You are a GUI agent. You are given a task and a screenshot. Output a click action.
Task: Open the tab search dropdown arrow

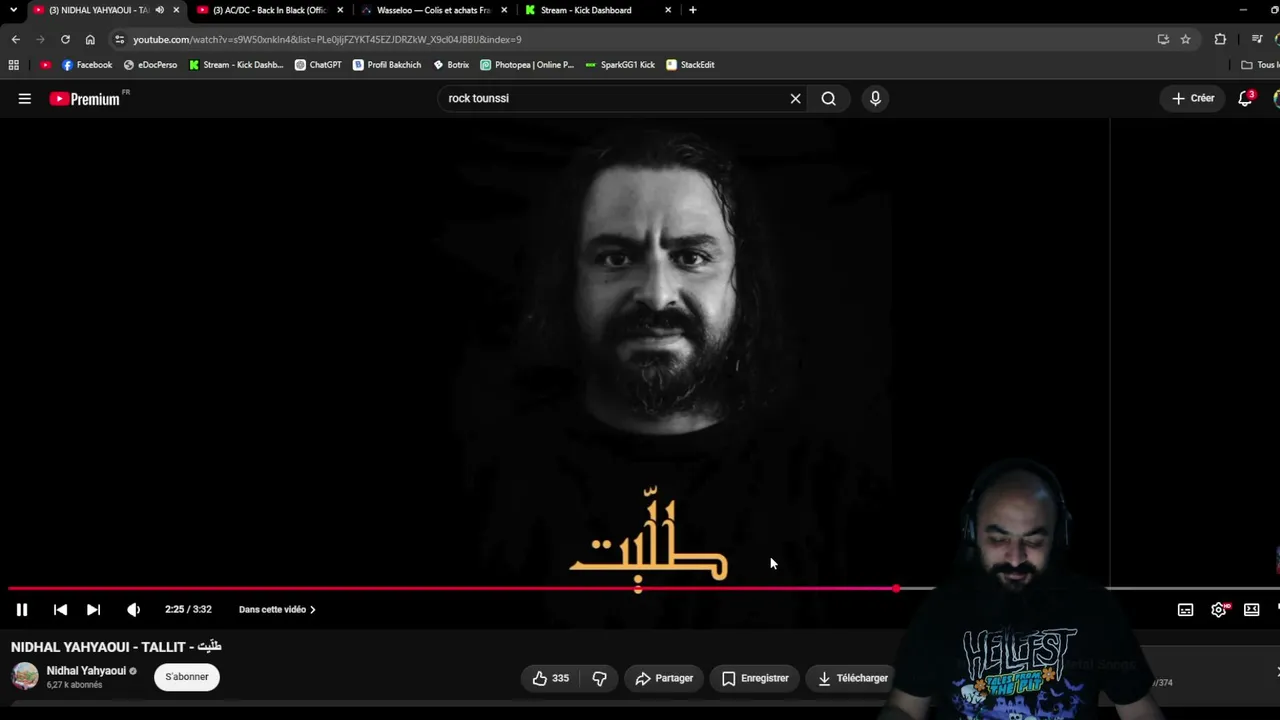(x=13, y=10)
